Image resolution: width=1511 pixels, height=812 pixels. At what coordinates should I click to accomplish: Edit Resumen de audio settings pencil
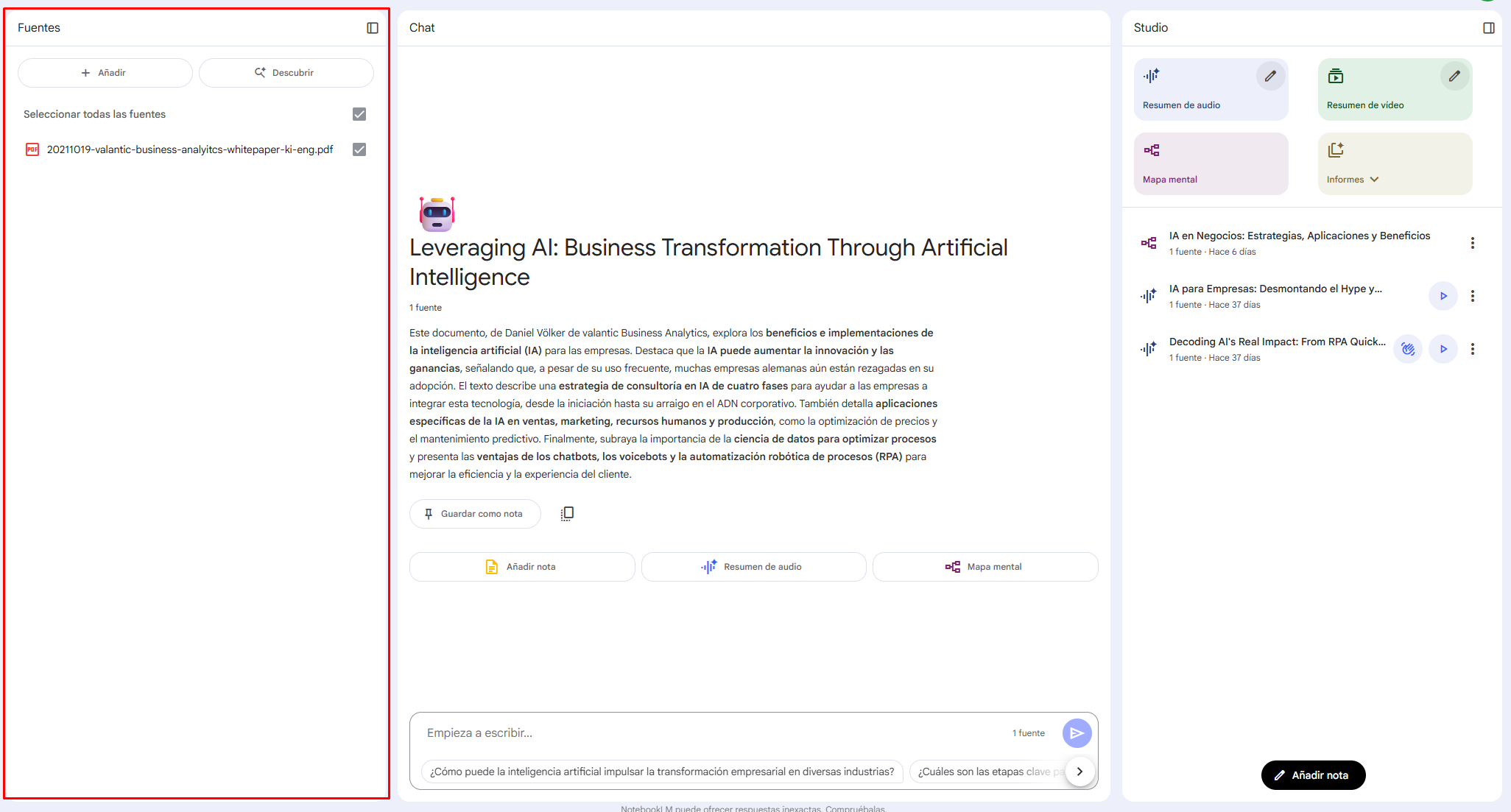pyautogui.click(x=1270, y=76)
